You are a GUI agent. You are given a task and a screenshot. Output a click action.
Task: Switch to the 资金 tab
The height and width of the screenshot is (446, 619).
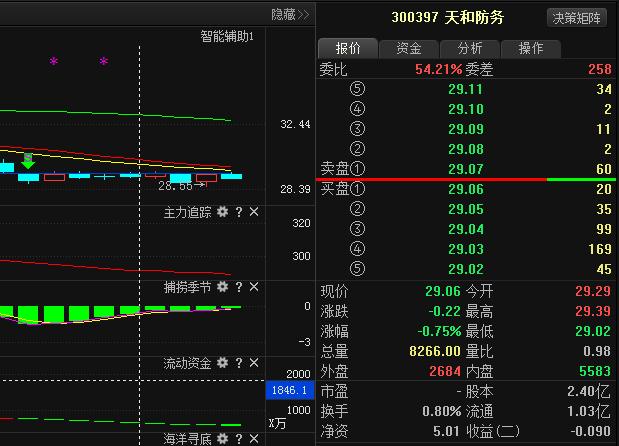coord(409,49)
